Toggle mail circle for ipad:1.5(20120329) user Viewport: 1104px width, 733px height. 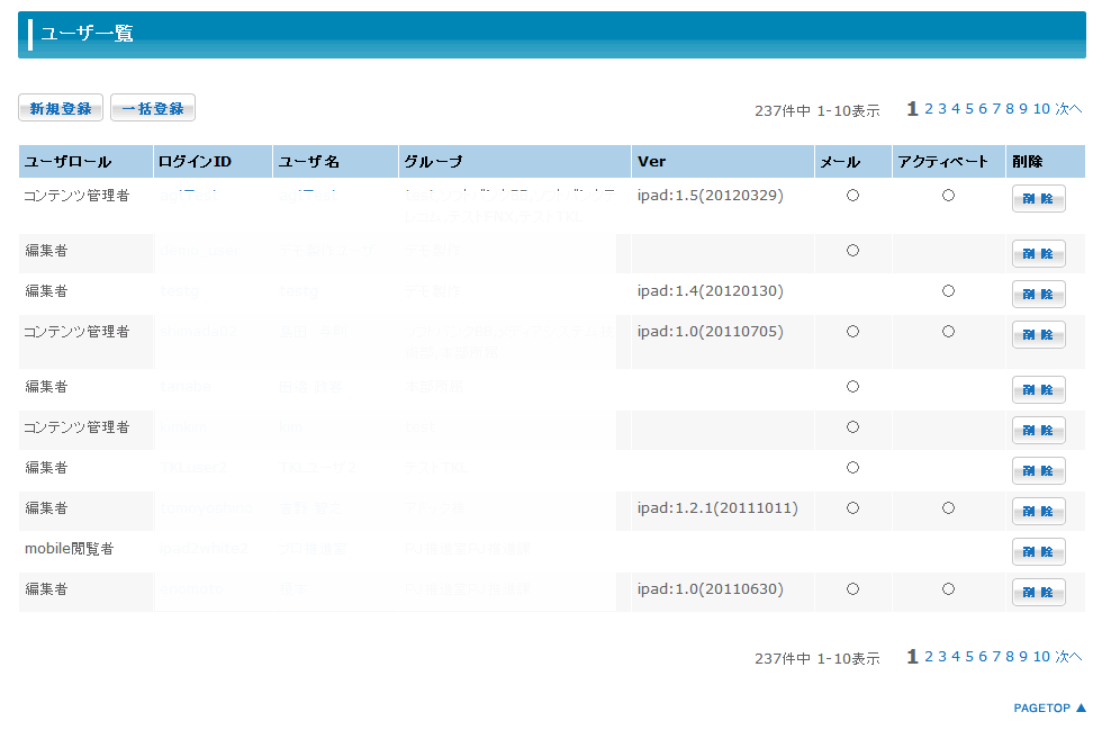853,196
